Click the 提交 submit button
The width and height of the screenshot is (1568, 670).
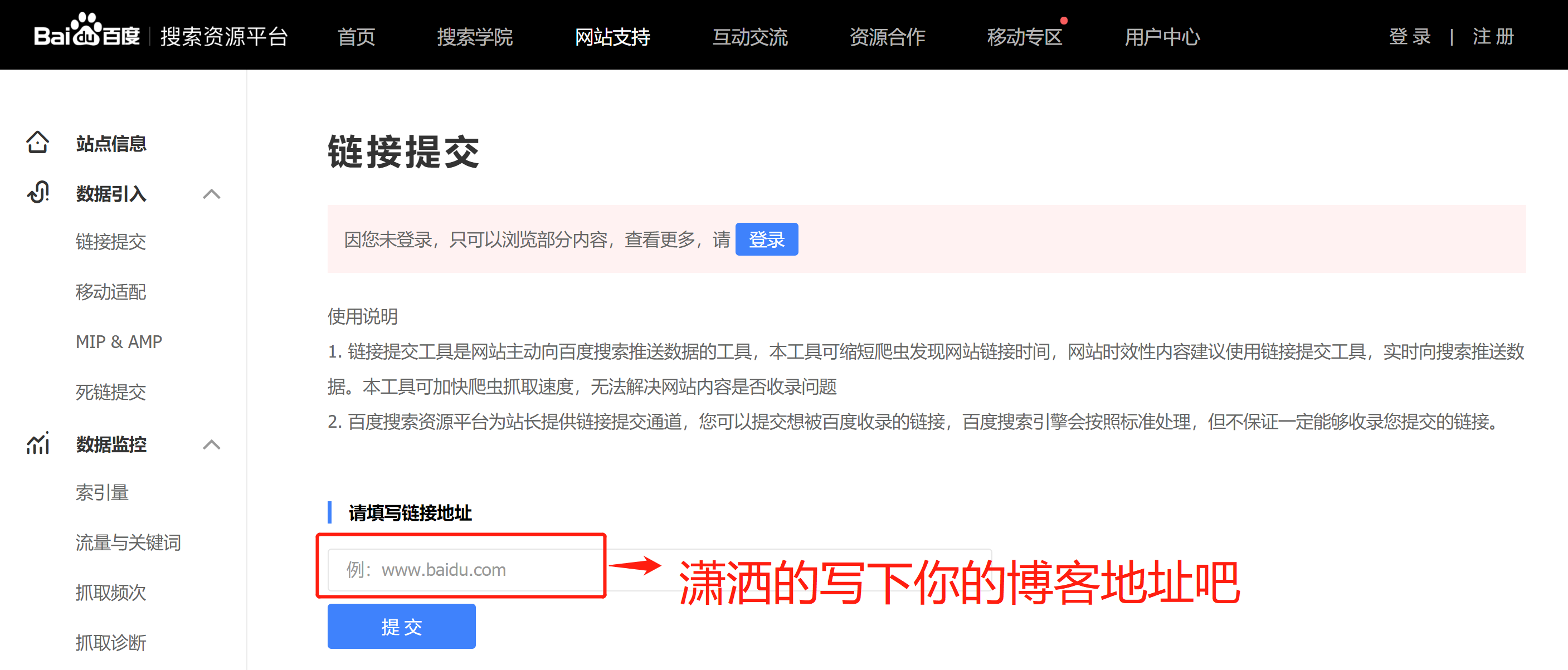pyautogui.click(x=401, y=626)
